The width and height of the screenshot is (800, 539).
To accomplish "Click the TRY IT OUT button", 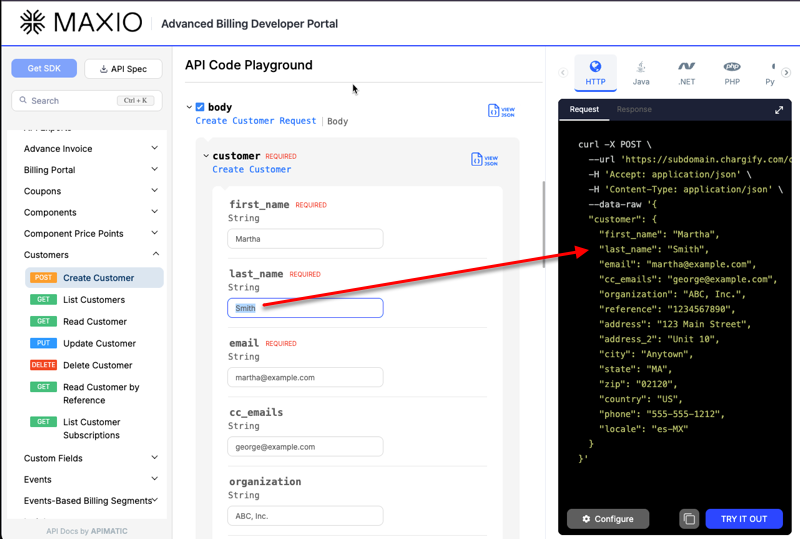I will (x=744, y=519).
